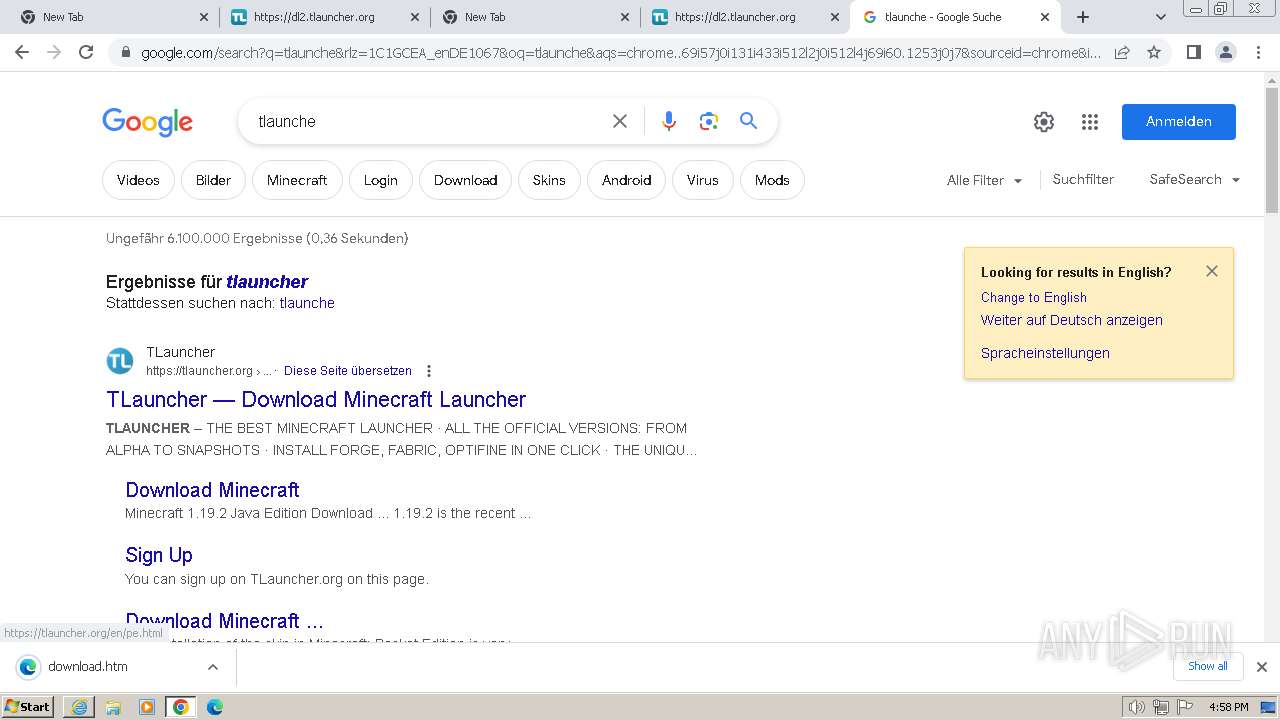Start voice search with microphone icon
1280x720 pixels.
tap(669, 121)
